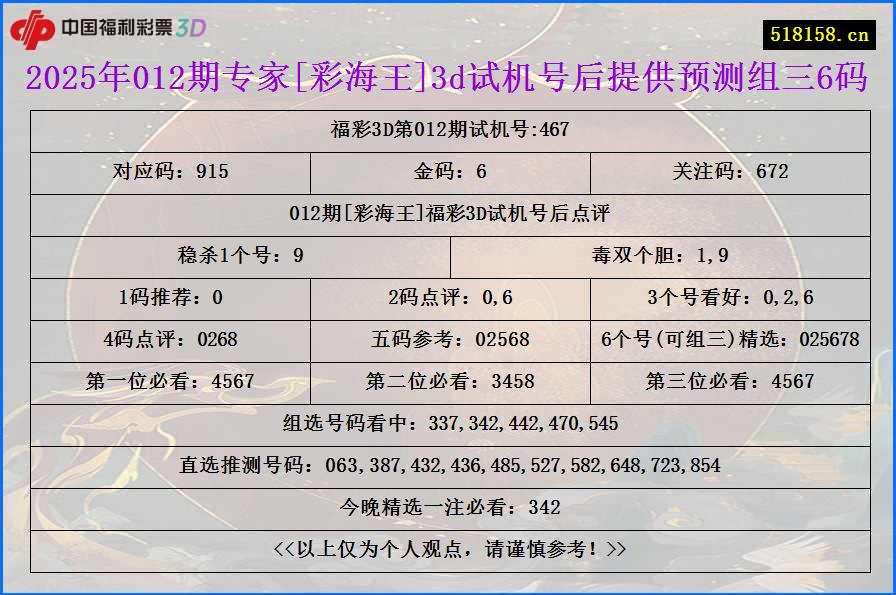896x595 pixels.
Task: Click the 第二位必看 3458 cell
Action: 448,381
